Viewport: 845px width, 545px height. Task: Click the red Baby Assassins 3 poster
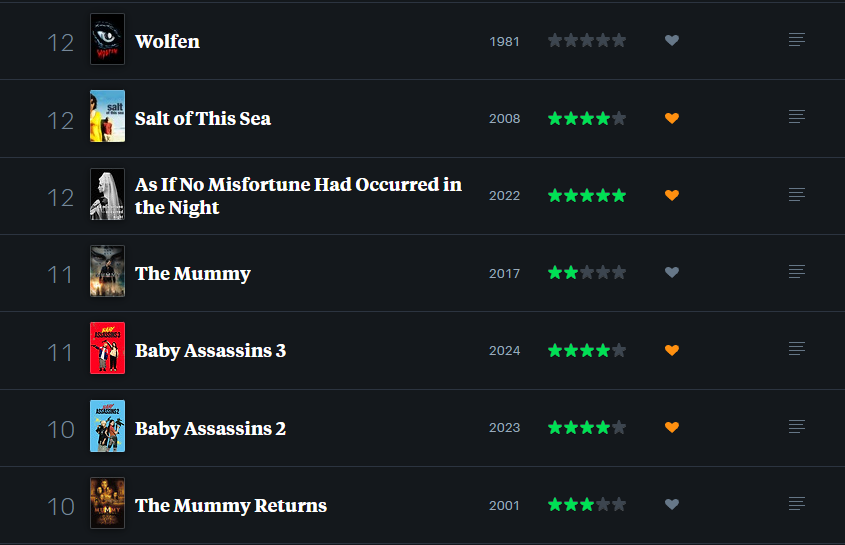click(x=107, y=348)
